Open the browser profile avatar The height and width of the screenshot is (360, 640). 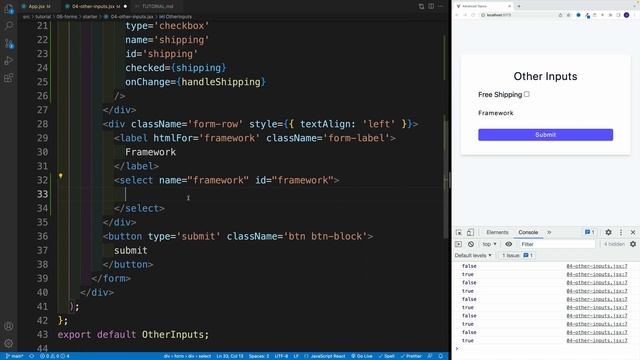[627, 15]
